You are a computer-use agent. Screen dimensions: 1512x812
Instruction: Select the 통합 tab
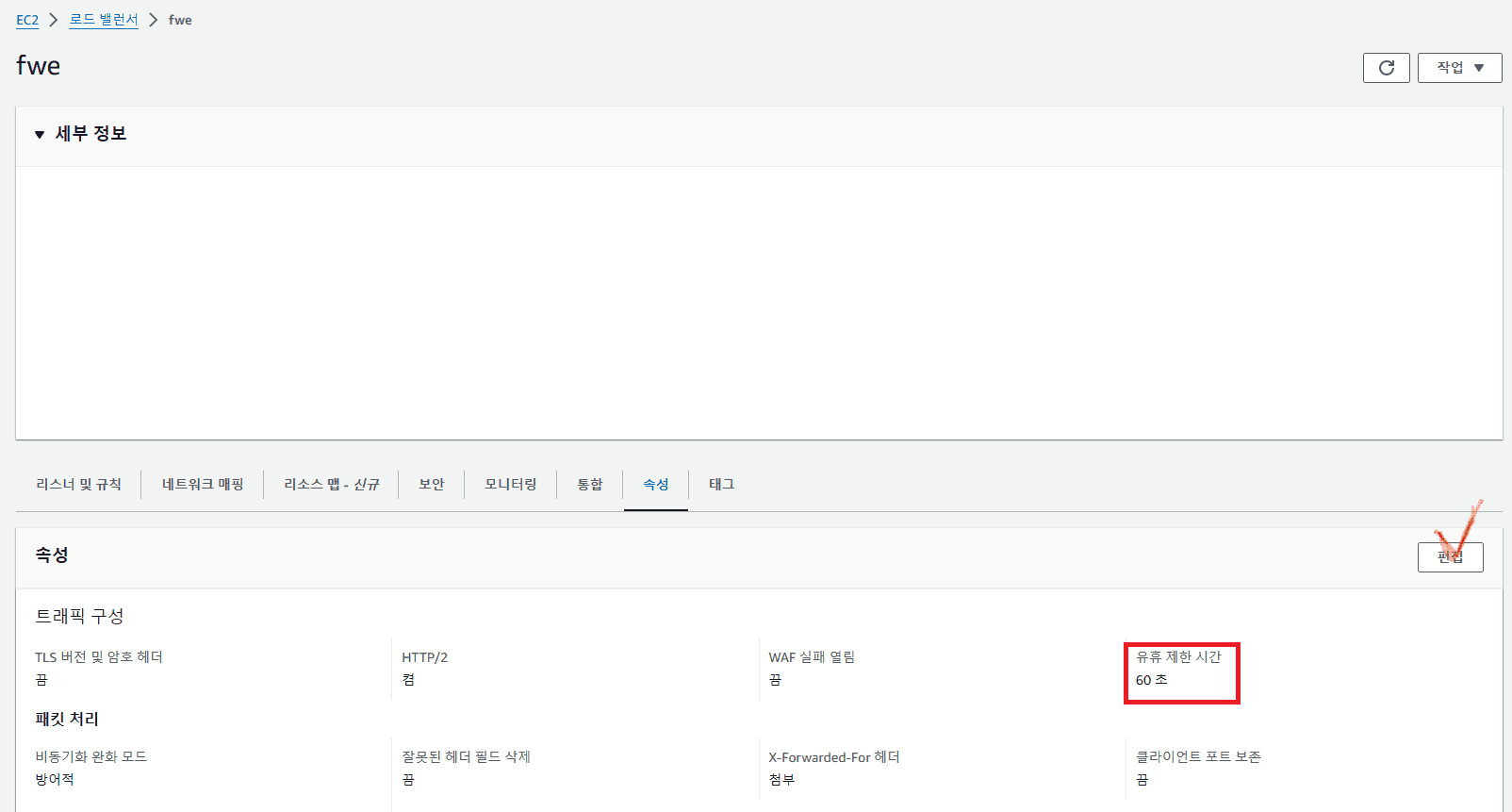coord(589,484)
